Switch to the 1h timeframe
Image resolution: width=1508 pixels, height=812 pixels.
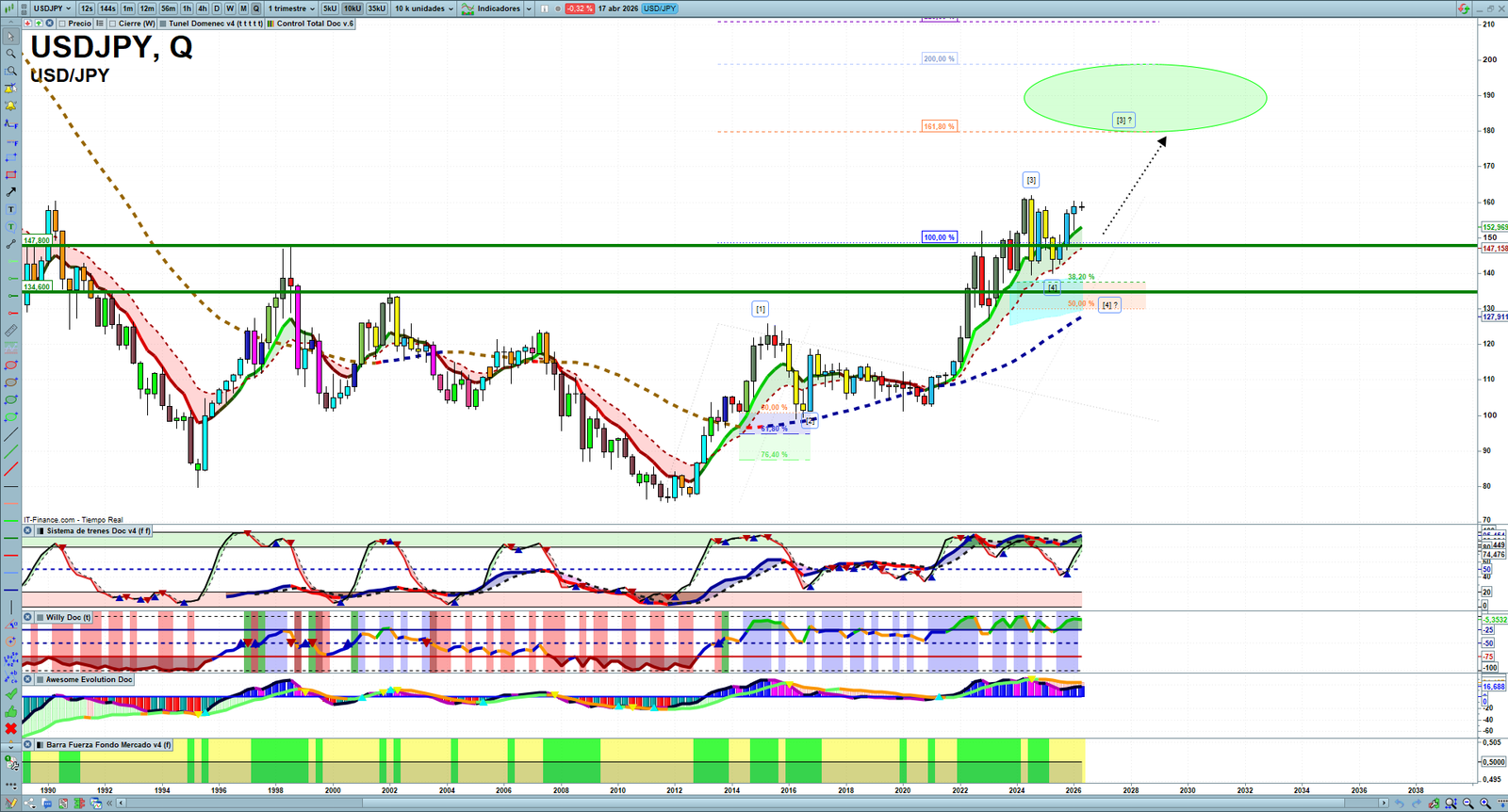click(x=187, y=8)
